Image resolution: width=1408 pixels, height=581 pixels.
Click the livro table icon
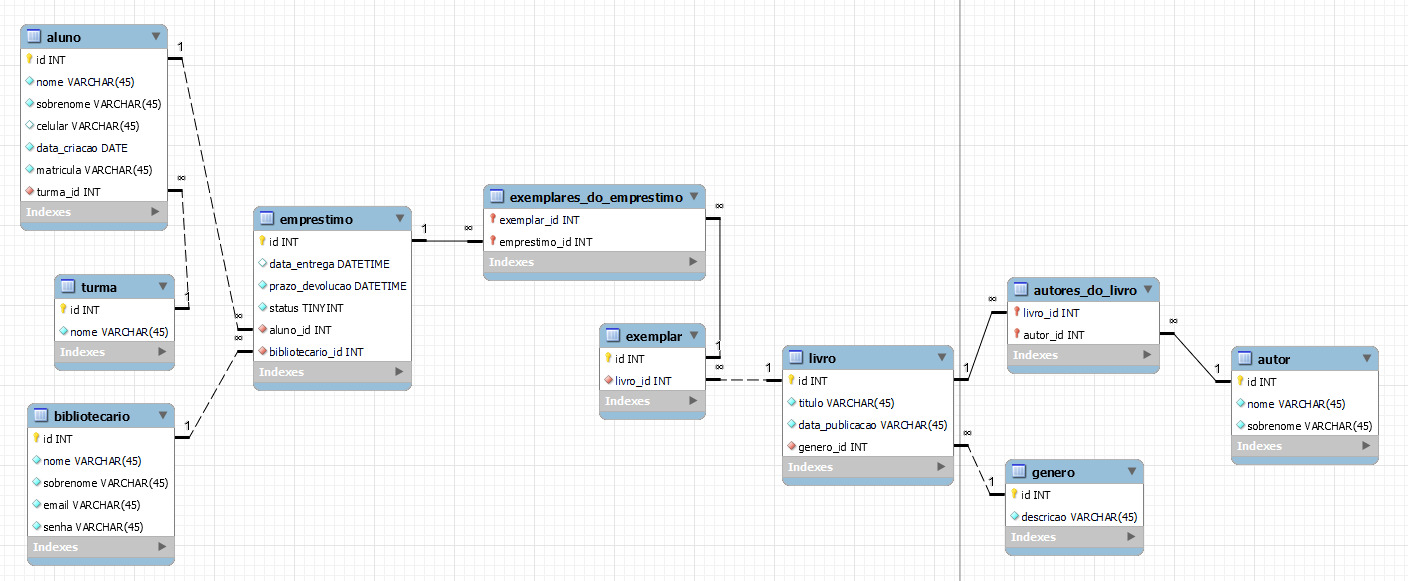point(794,358)
